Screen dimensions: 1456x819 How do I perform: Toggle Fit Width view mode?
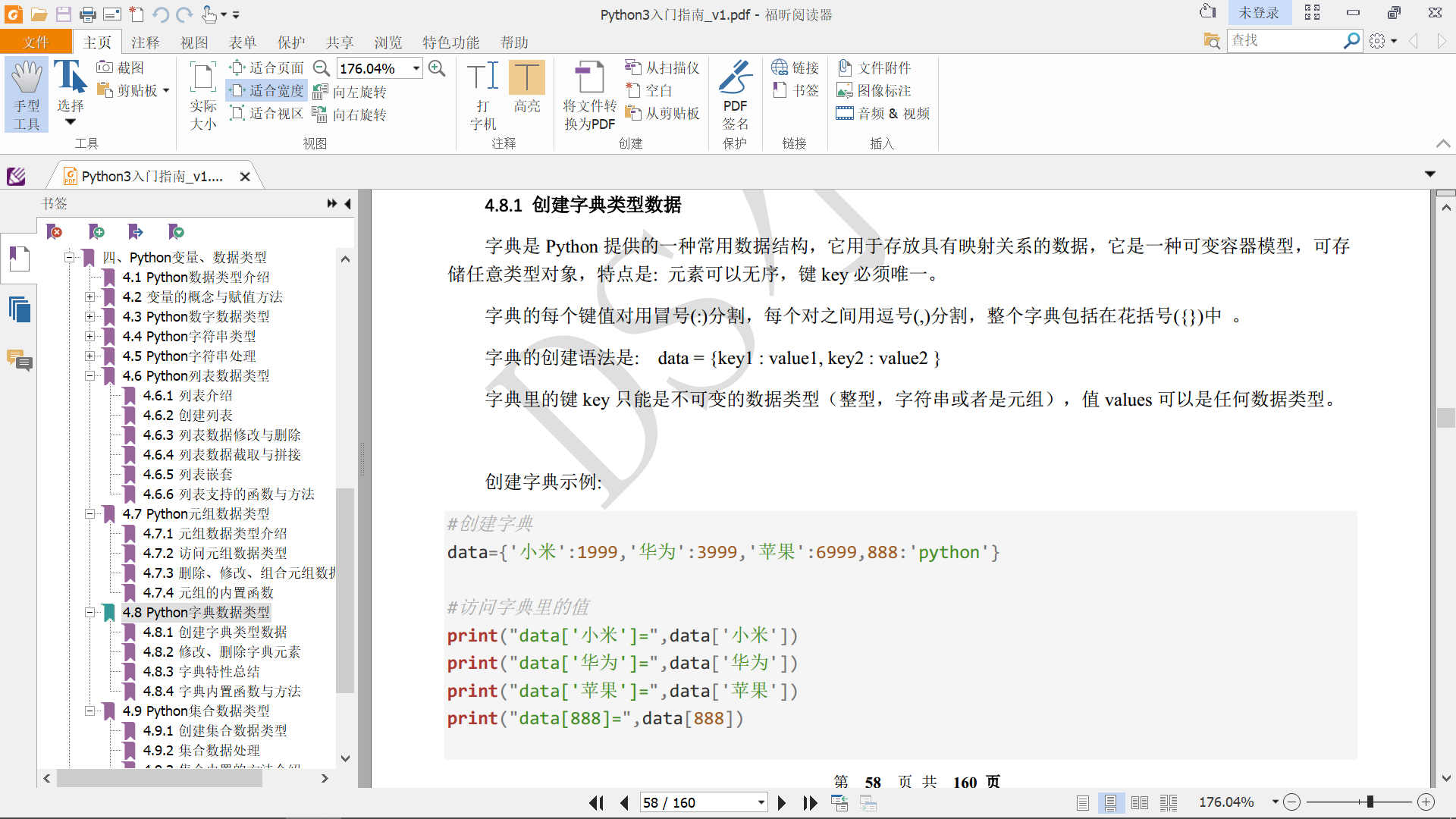[x=268, y=91]
